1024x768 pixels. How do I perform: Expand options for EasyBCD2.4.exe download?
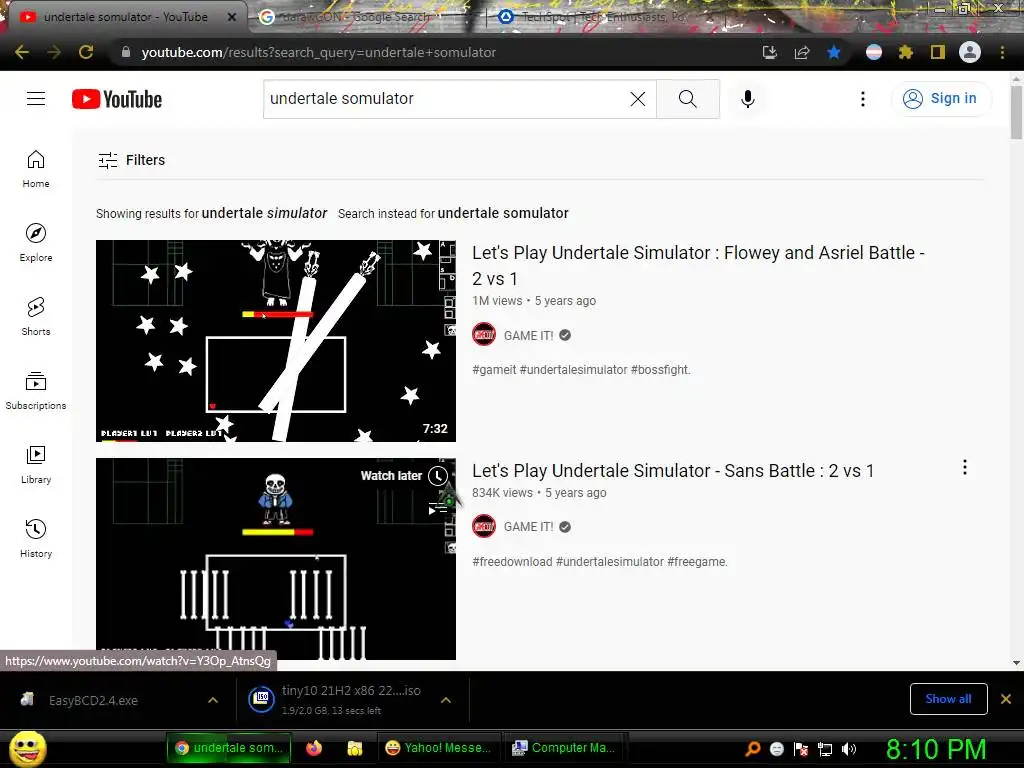coord(213,700)
